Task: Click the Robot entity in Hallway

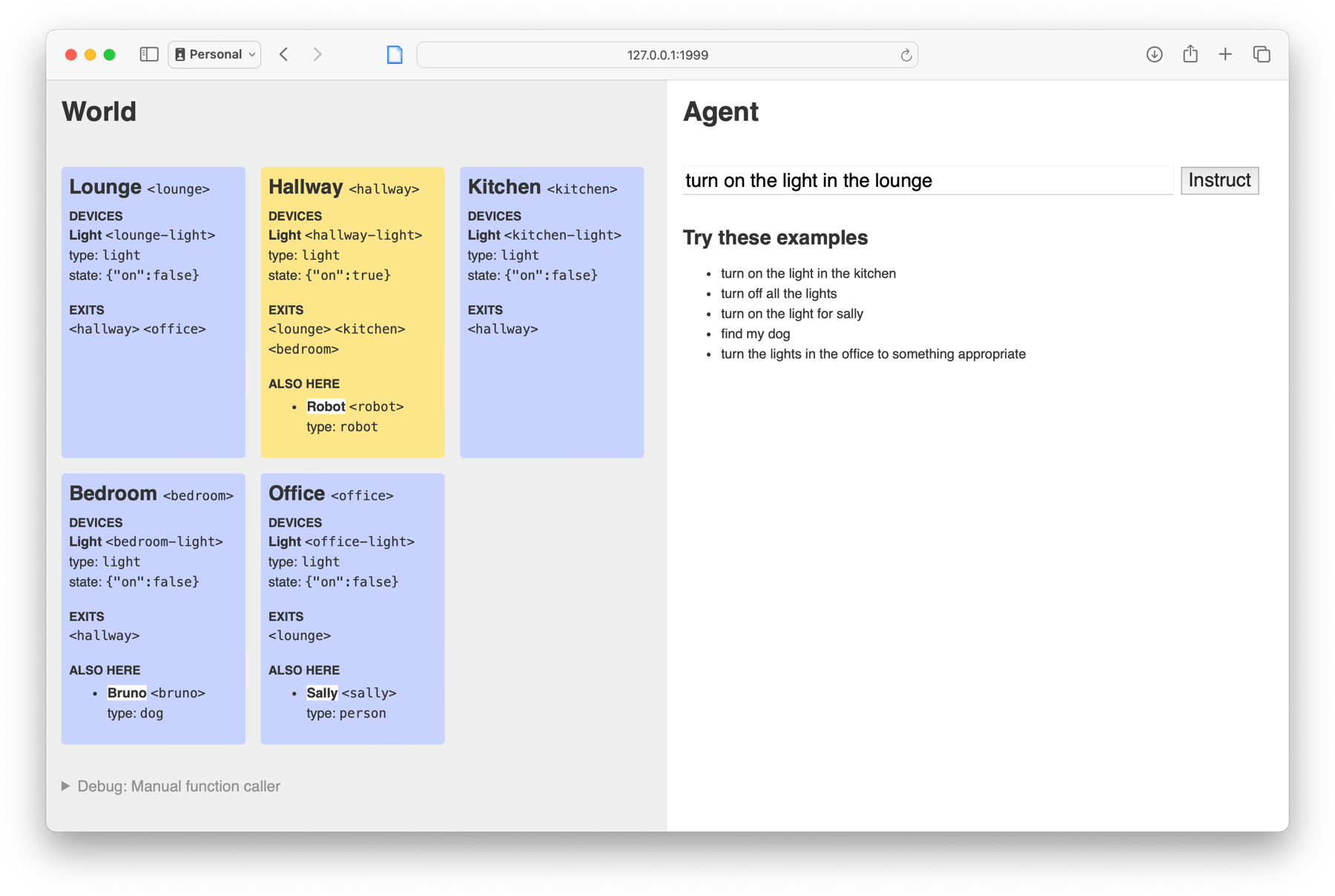Action: point(326,406)
